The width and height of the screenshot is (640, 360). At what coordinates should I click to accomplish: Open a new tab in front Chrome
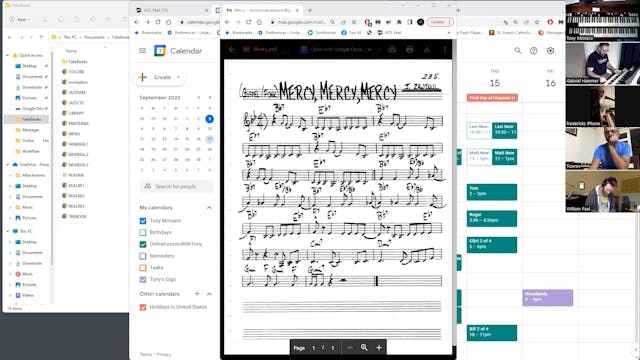click(310, 10)
